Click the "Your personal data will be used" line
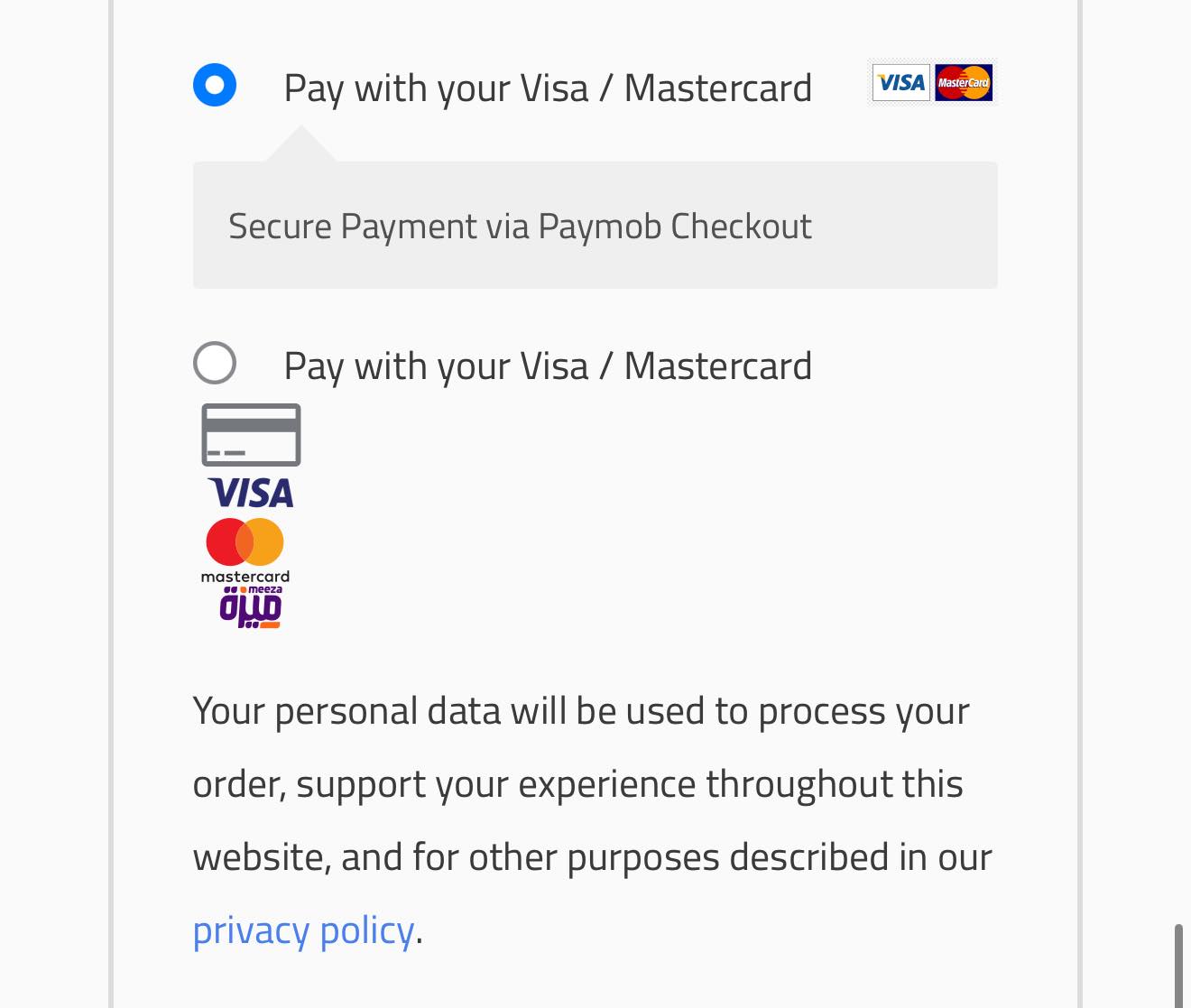1191x1008 pixels. pos(581,711)
